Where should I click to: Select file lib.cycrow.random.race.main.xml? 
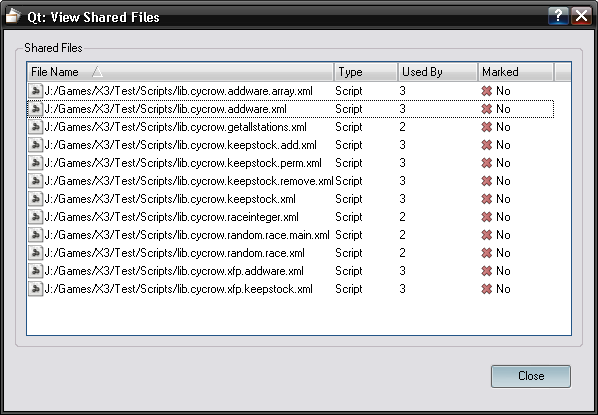(x=187, y=235)
